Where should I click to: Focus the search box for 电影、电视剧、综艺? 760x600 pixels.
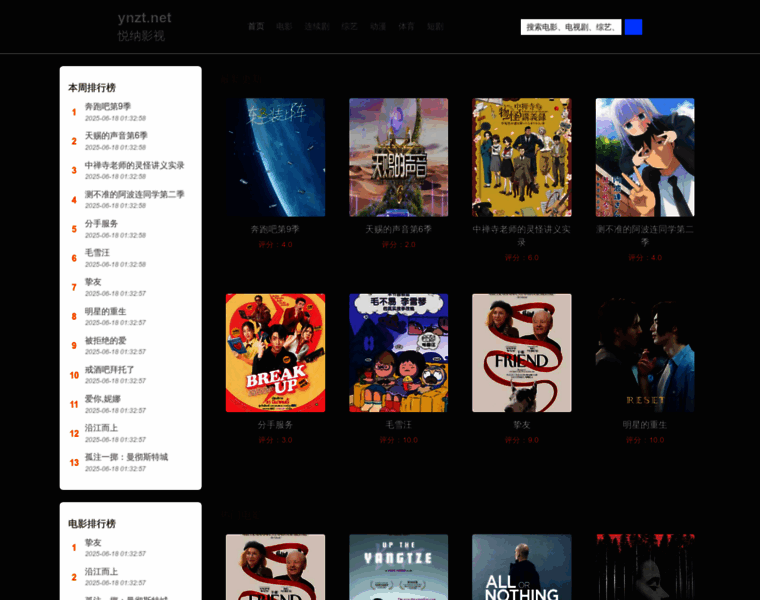pos(571,27)
